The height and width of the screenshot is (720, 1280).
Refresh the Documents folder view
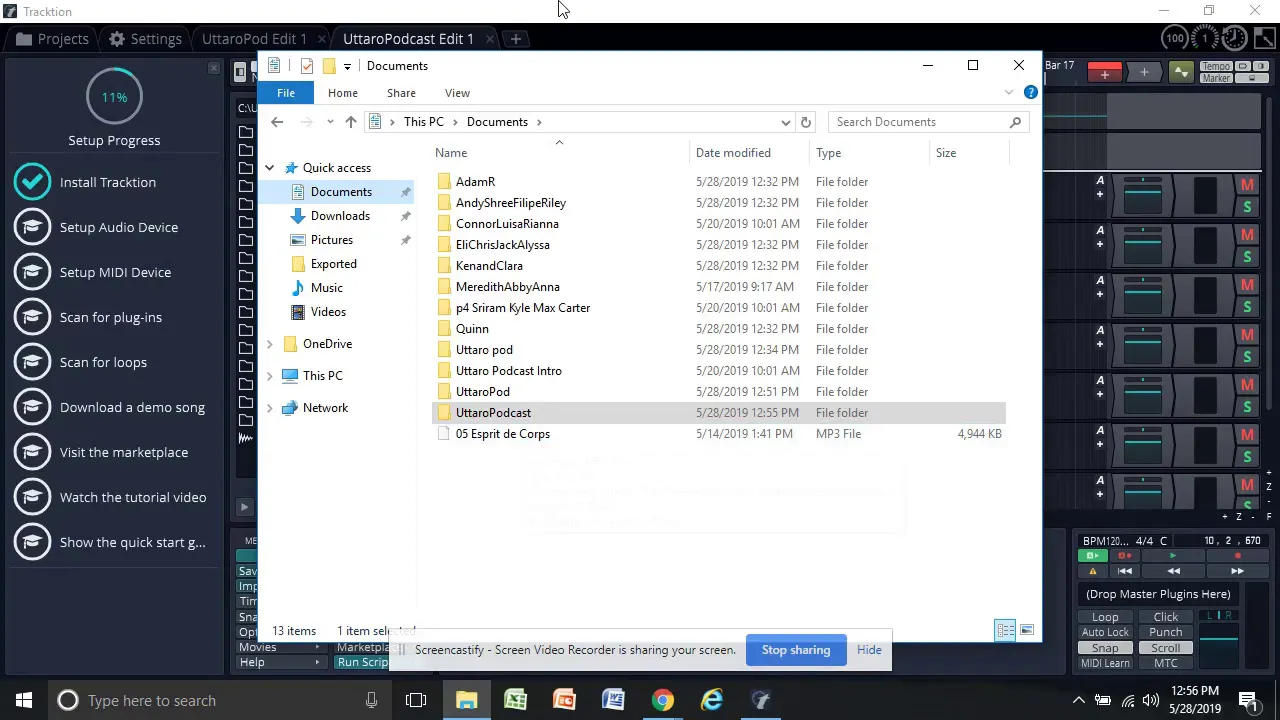click(805, 122)
